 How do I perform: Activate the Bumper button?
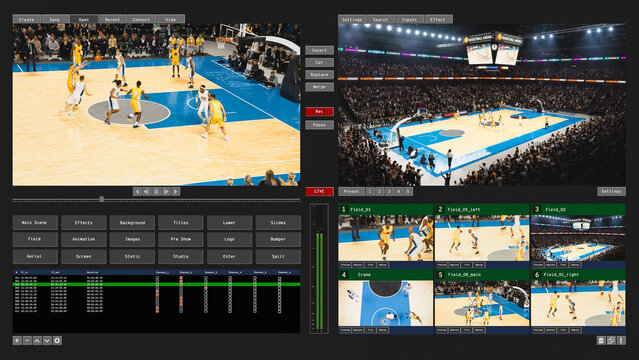[x=278, y=239]
